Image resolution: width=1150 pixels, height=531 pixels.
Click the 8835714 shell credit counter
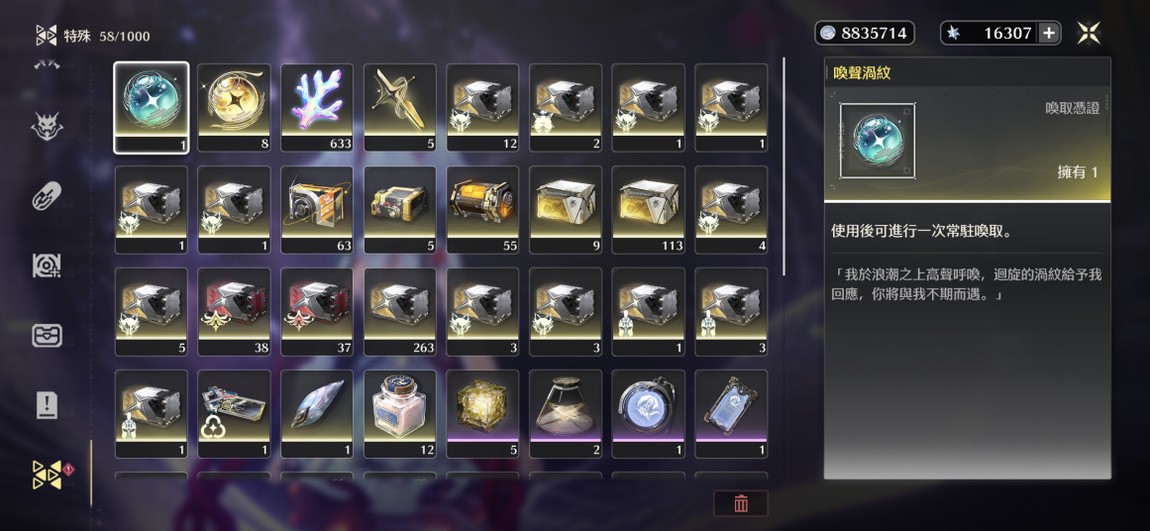pos(865,33)
